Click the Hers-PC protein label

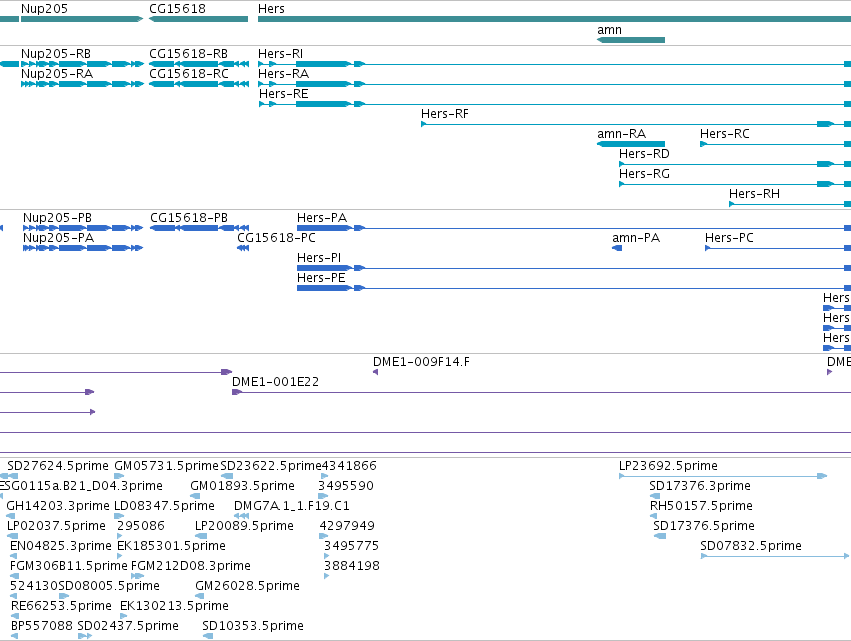[x=729, y=238]
